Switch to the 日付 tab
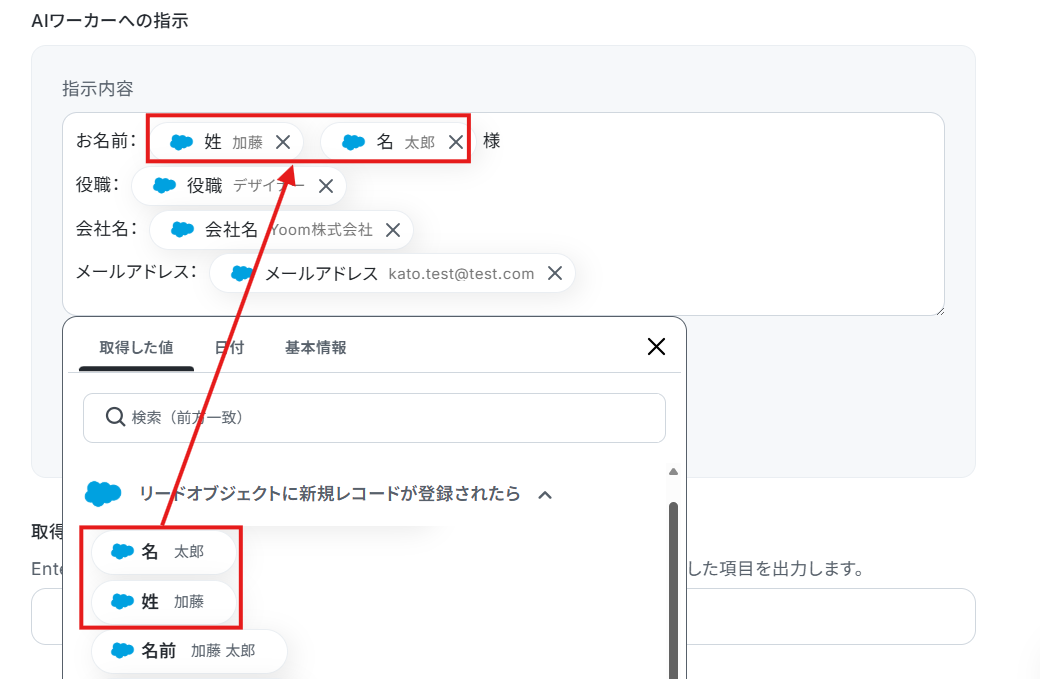 230,347
